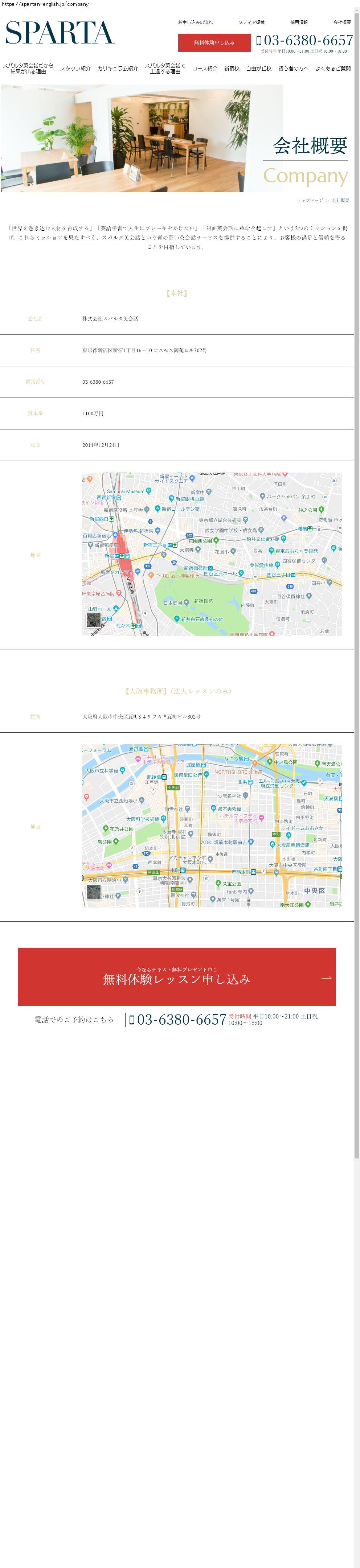Click 久宝公園 park marker
The height and width of the screenshot is (1568, 360).
[x=217, y=882]
